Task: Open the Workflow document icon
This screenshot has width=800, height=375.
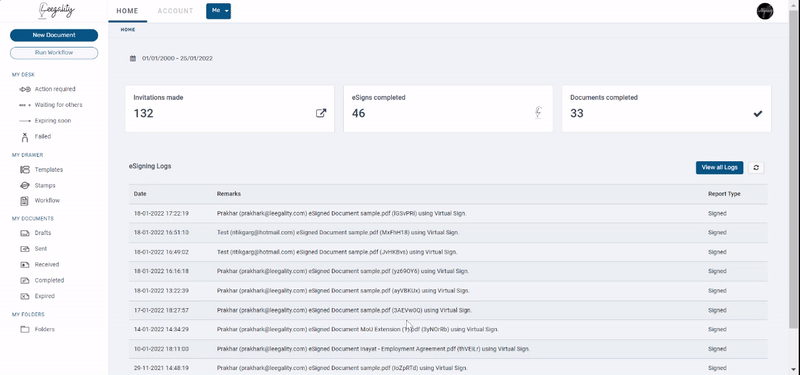Action: 24,201
